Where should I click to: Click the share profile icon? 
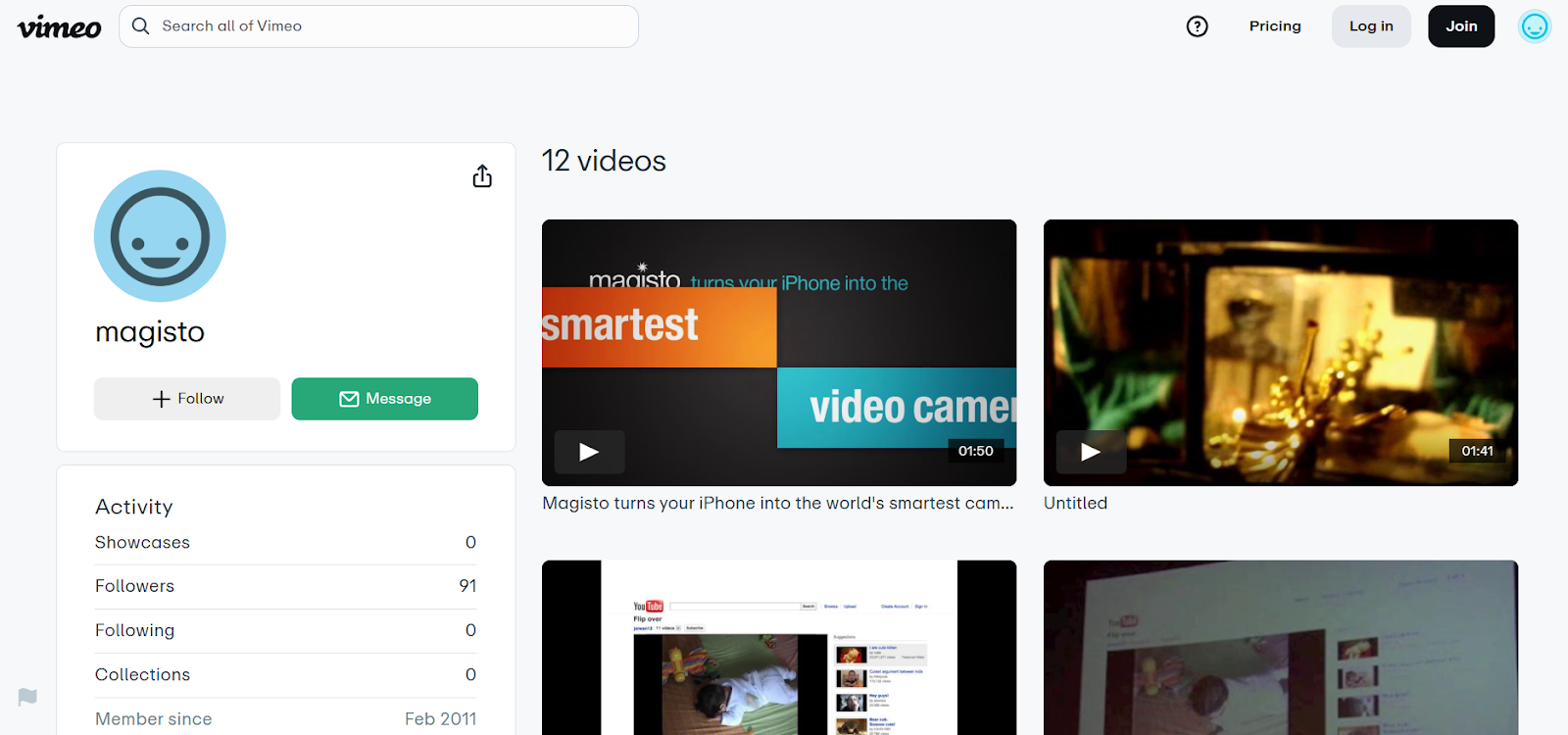coord(482,176)
